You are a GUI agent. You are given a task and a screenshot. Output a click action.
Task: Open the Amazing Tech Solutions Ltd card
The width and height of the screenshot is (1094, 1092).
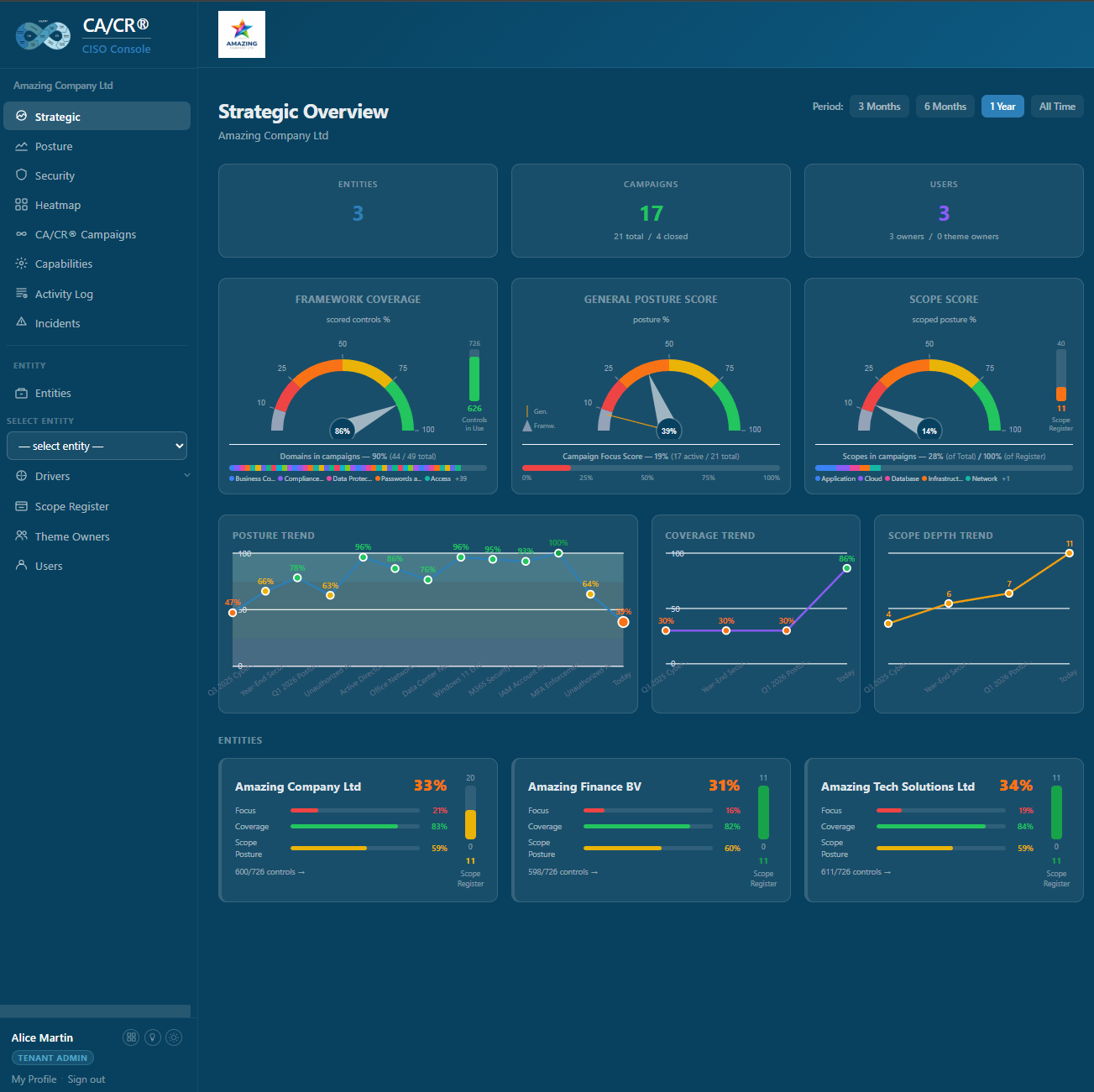tap(944, 830)
